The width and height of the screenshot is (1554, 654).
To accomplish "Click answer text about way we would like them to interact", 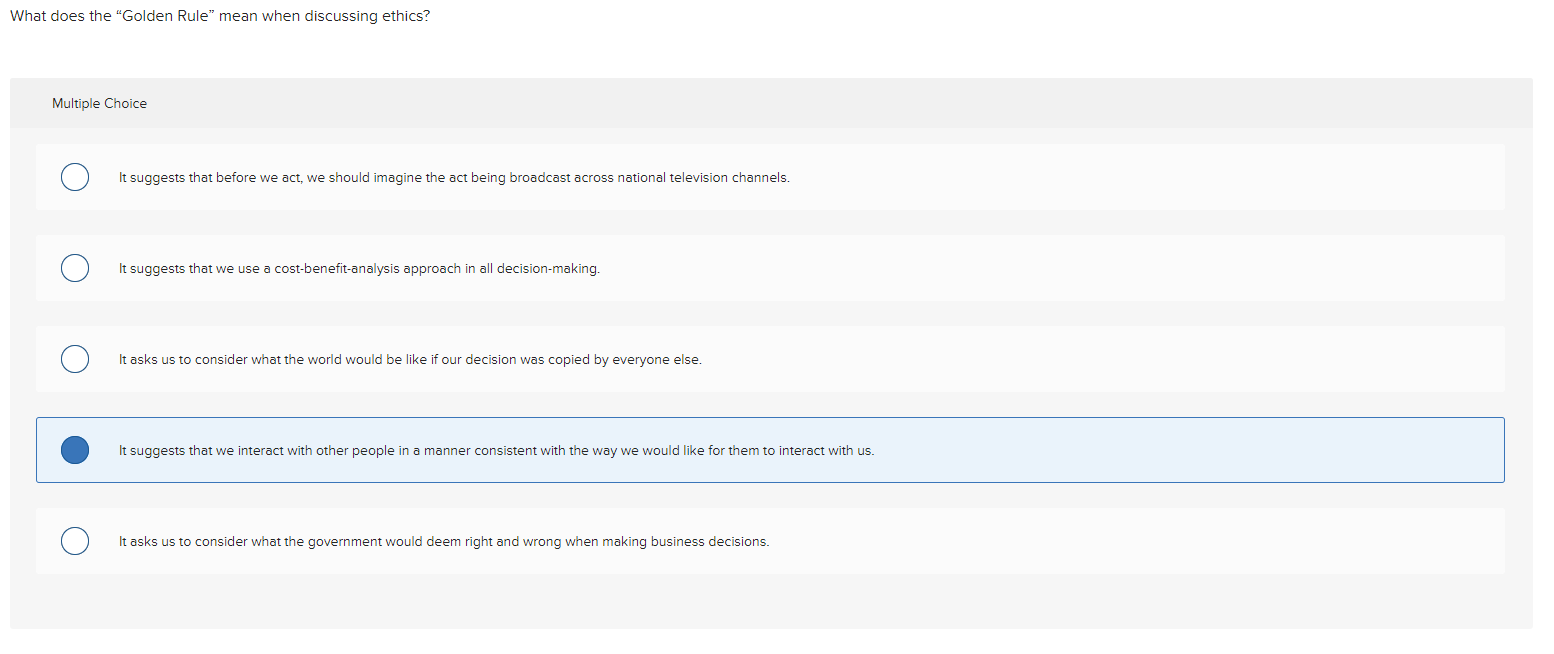I will tap(496, 451).
